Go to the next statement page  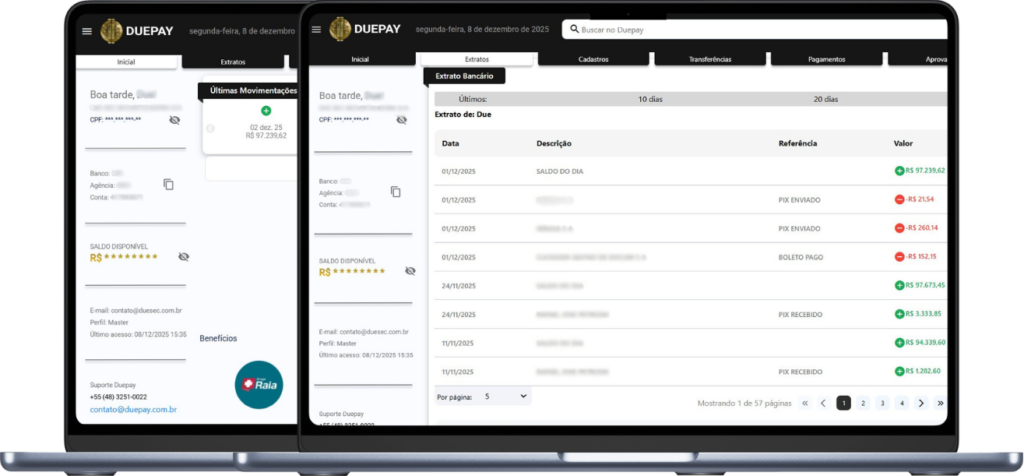pos(921,404)
